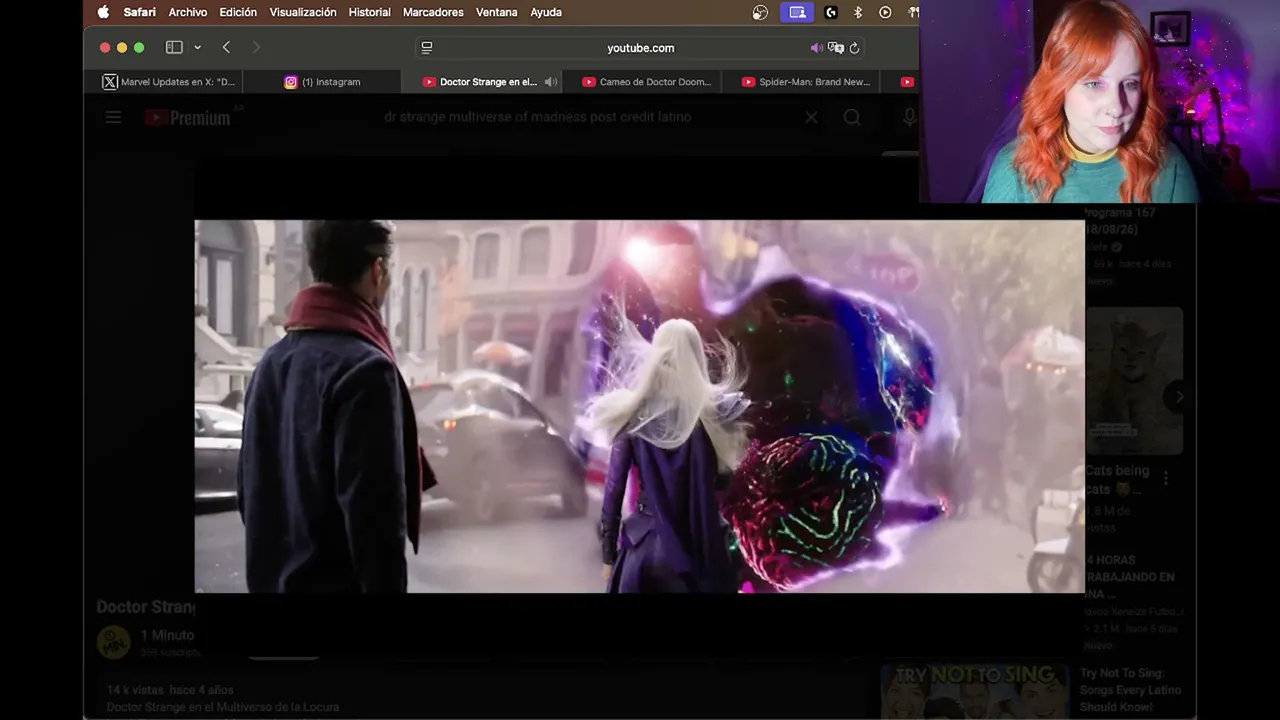The width and height of the screenshot is (1280, 720).
Task: Select the Doctor Strange en el... tab
Action: pos(480,82)
